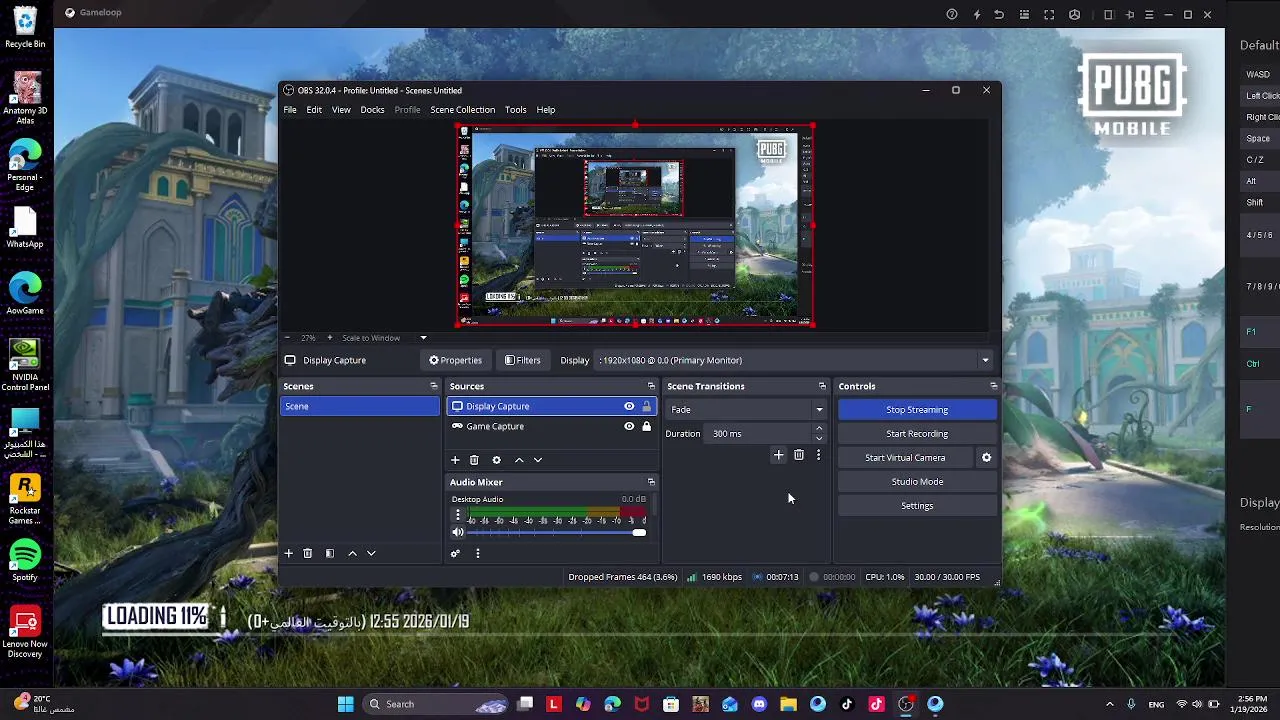Image resolution: width=1280 pixels, height=720 pixels.
Task: Add a new scene with the plus icon
Action: (288, 553)
